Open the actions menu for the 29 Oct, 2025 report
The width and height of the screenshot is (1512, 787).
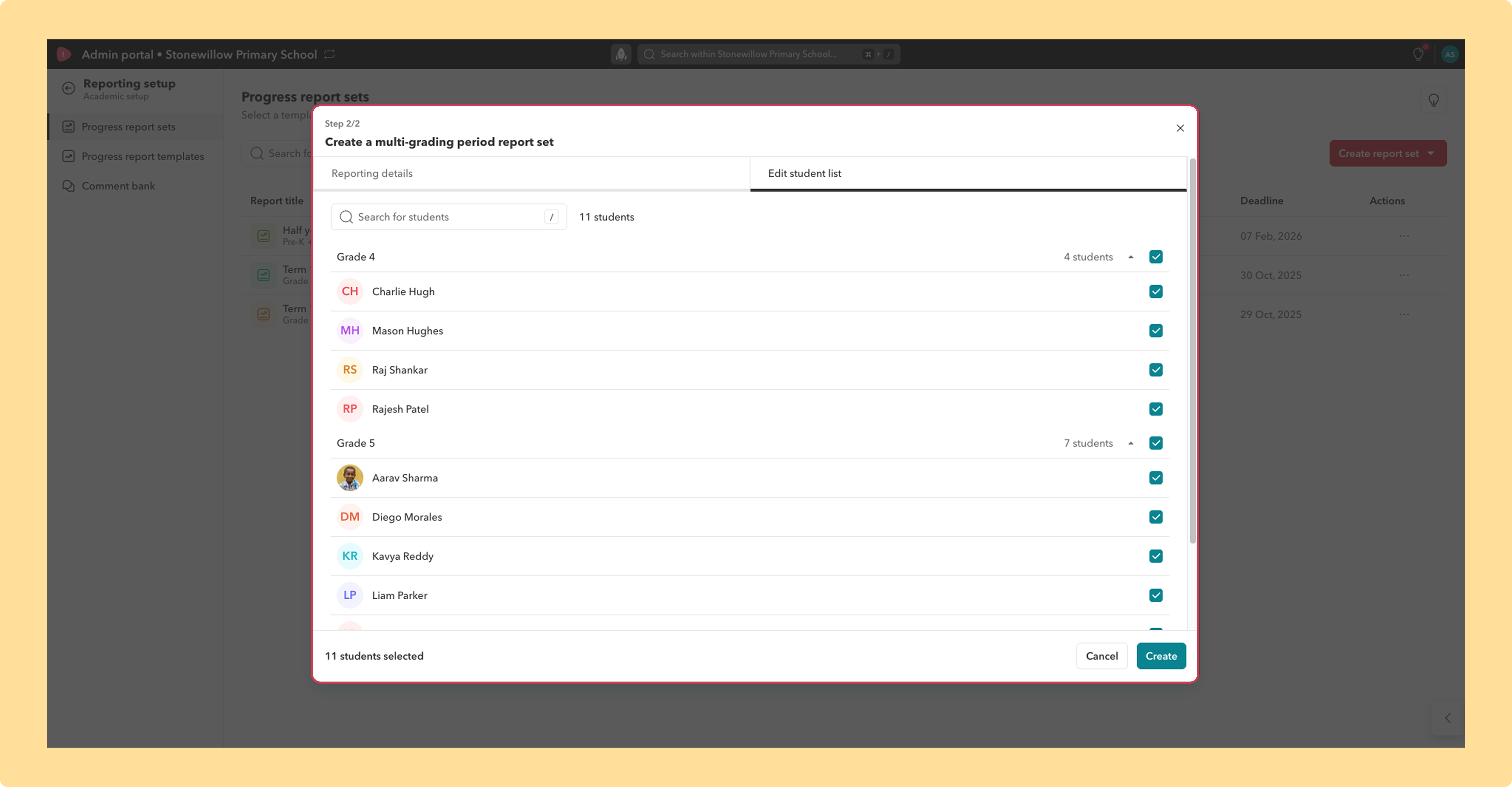pyautogui.click(x=1404, y=314)
